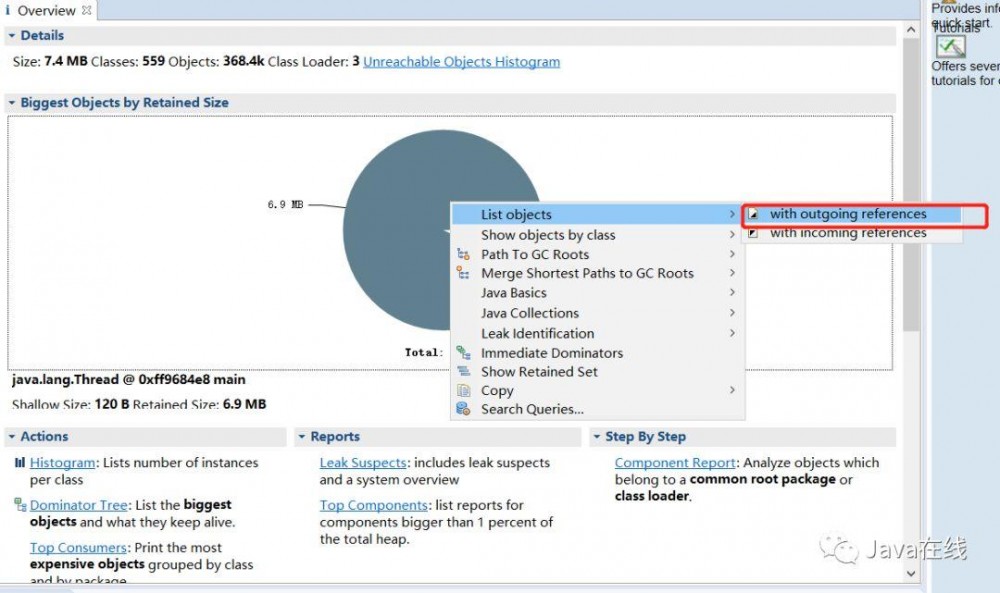Click the Dominator Tree icon
The height and width of the screenshot is (593, 1000).
click(20, 505)
